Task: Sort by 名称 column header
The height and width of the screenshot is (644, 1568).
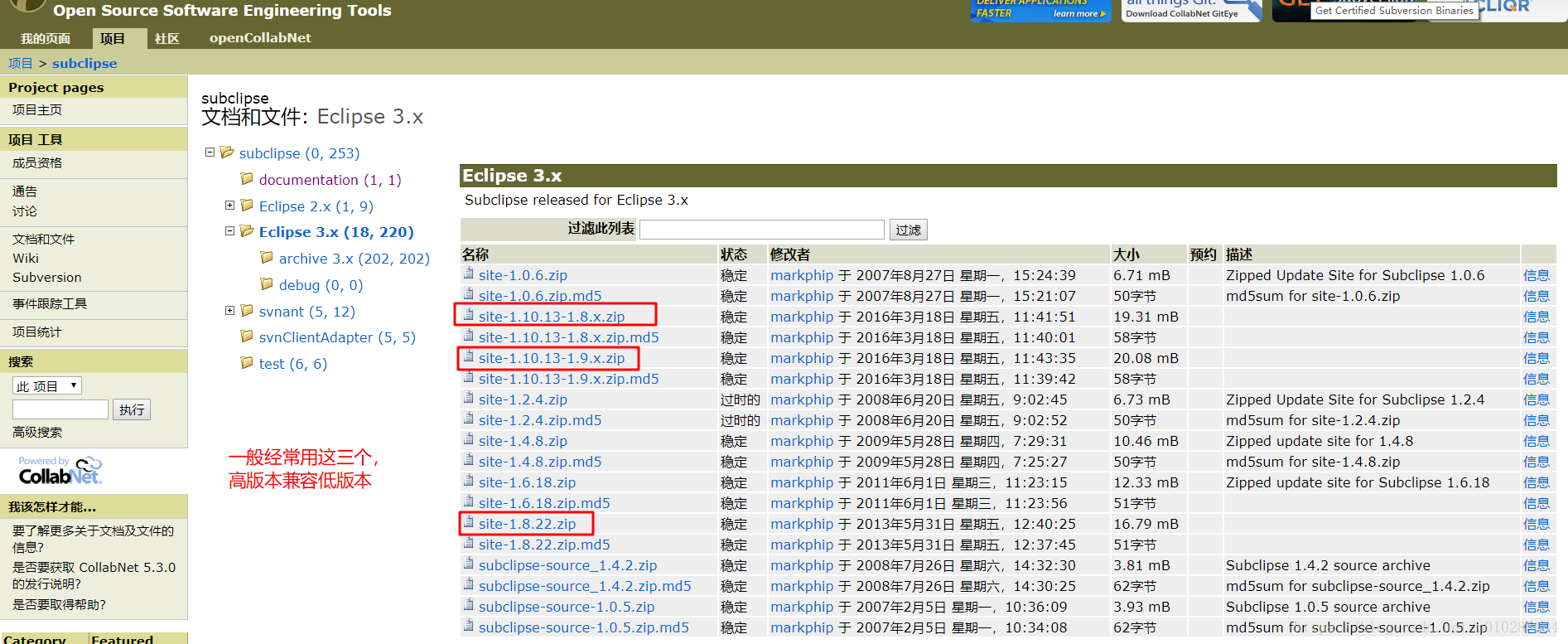Action: (475, 254)
